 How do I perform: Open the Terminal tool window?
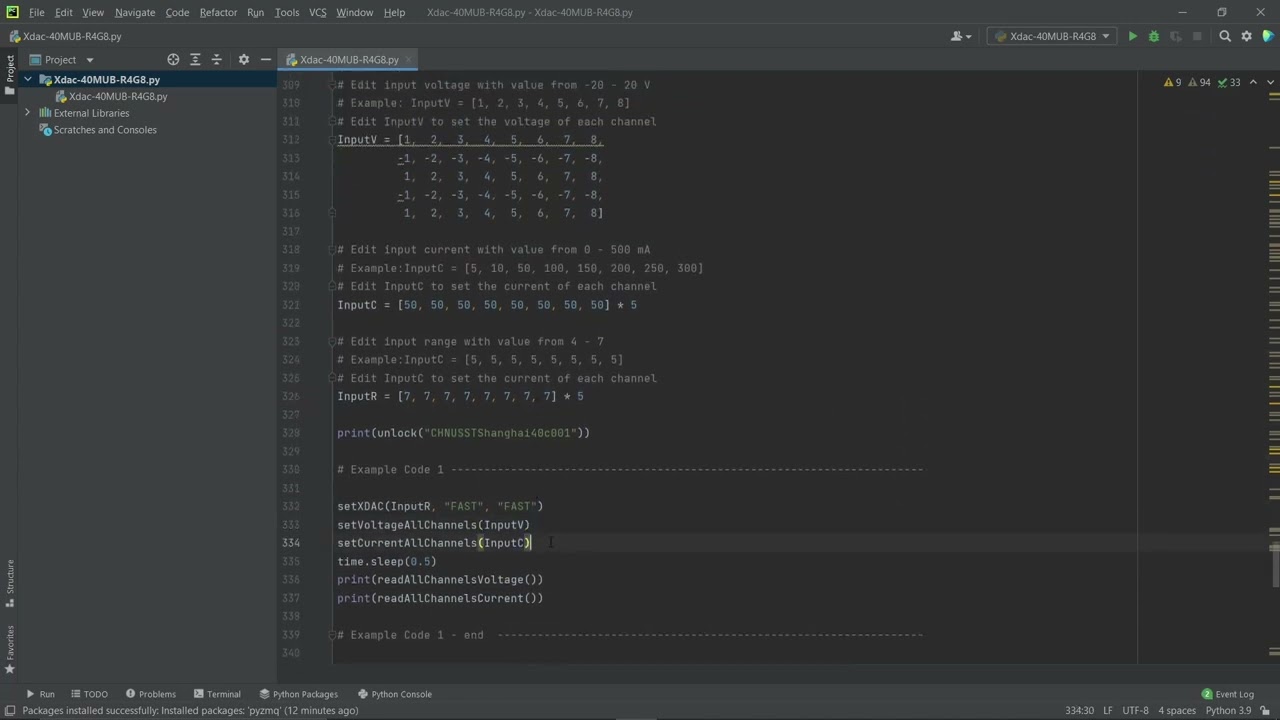[x=216, y=694]
